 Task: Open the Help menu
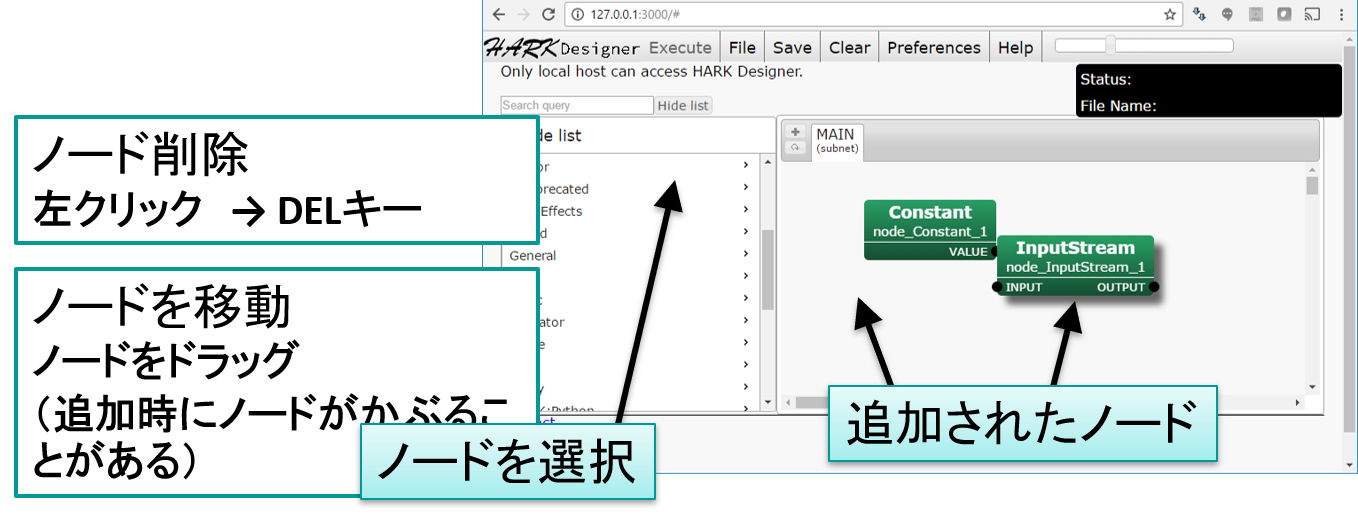(x=1015, y=48)
